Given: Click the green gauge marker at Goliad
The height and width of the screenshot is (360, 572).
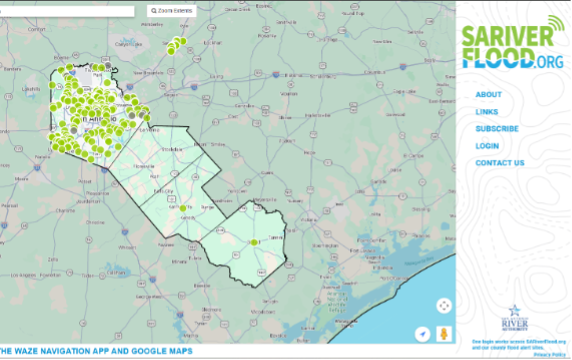Looking at the screenshot, I should point(254,242).
